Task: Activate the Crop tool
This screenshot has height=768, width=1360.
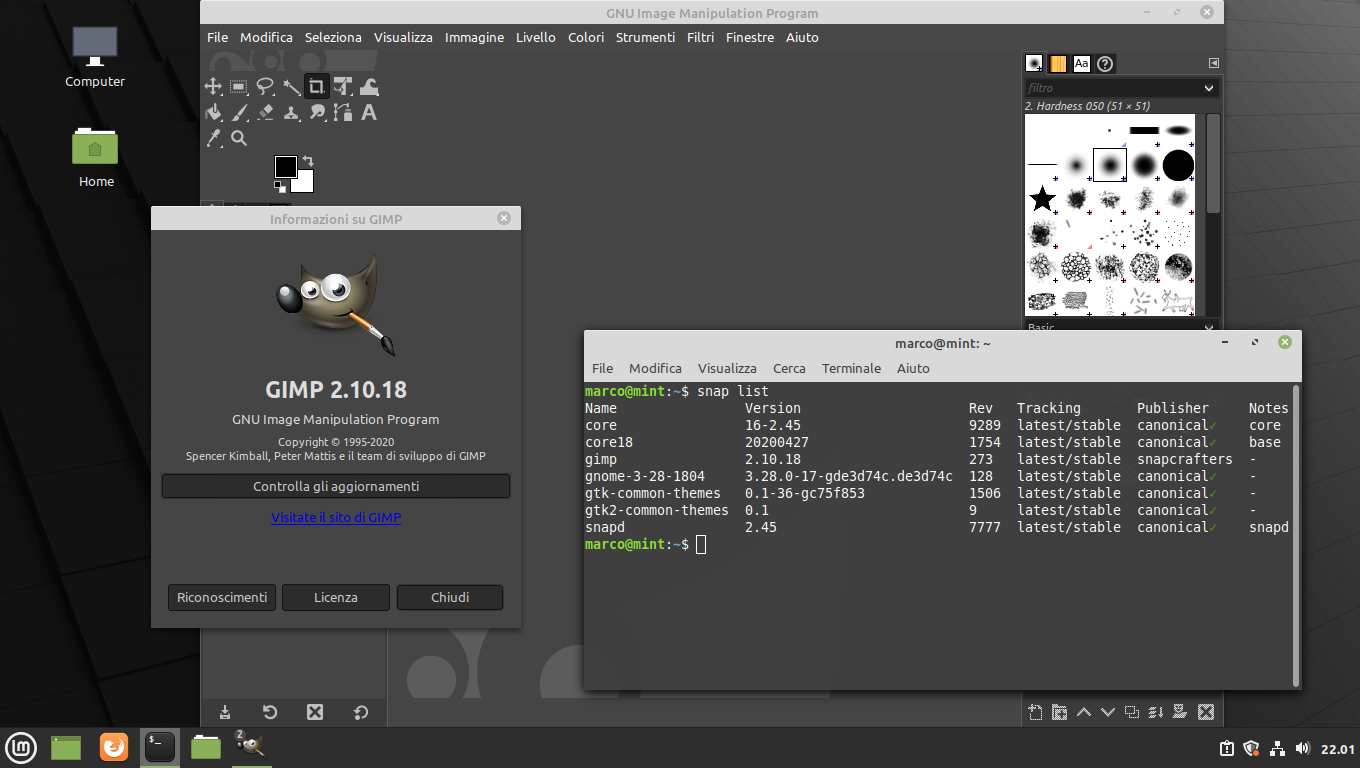Action: 317,86
